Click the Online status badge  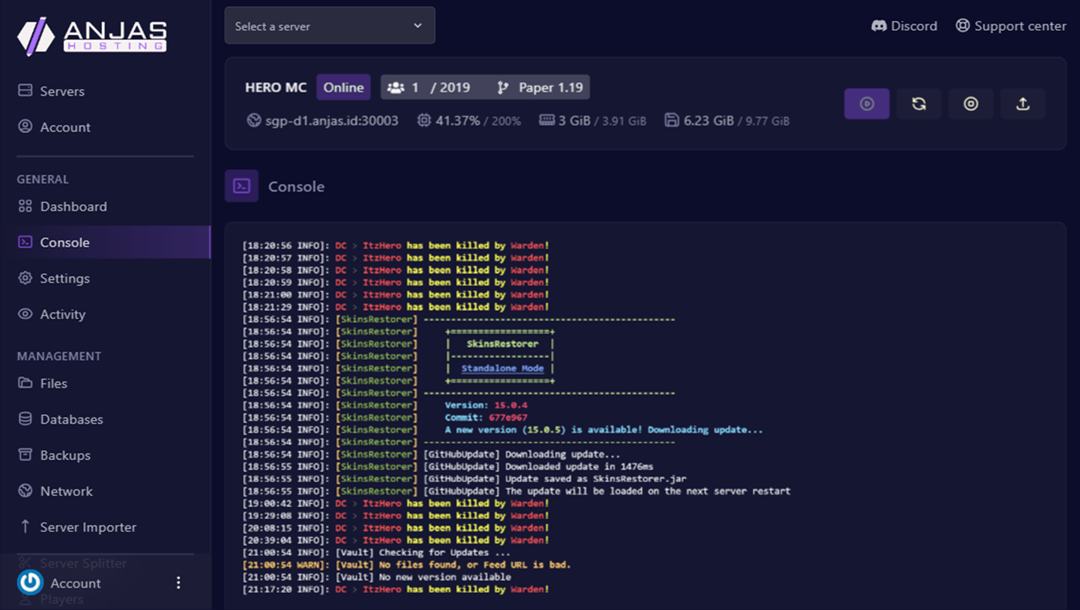pos(344,87)
